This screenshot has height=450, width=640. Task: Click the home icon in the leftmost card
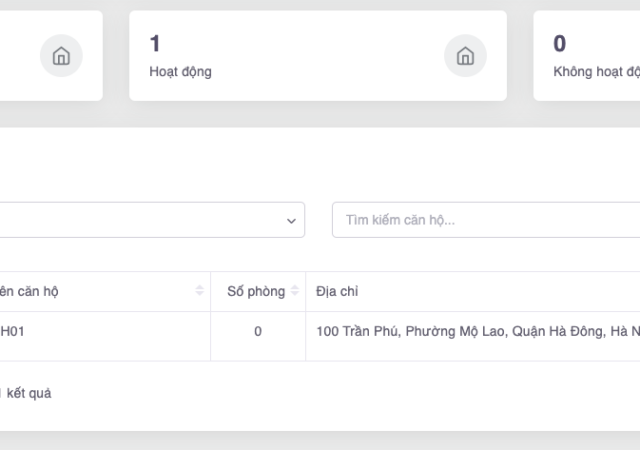pos(61,56)
